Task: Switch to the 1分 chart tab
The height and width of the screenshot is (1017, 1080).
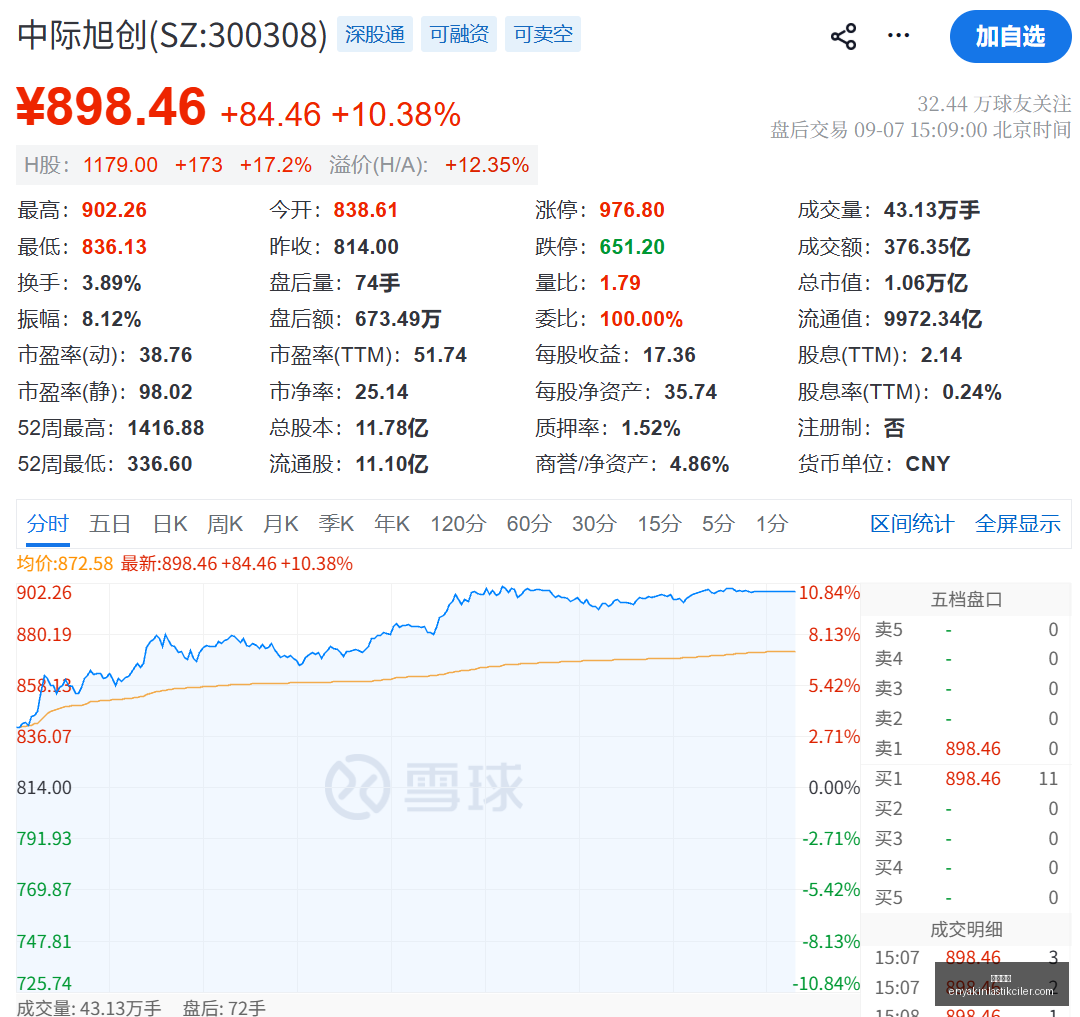Action: (x=771, y=524)
